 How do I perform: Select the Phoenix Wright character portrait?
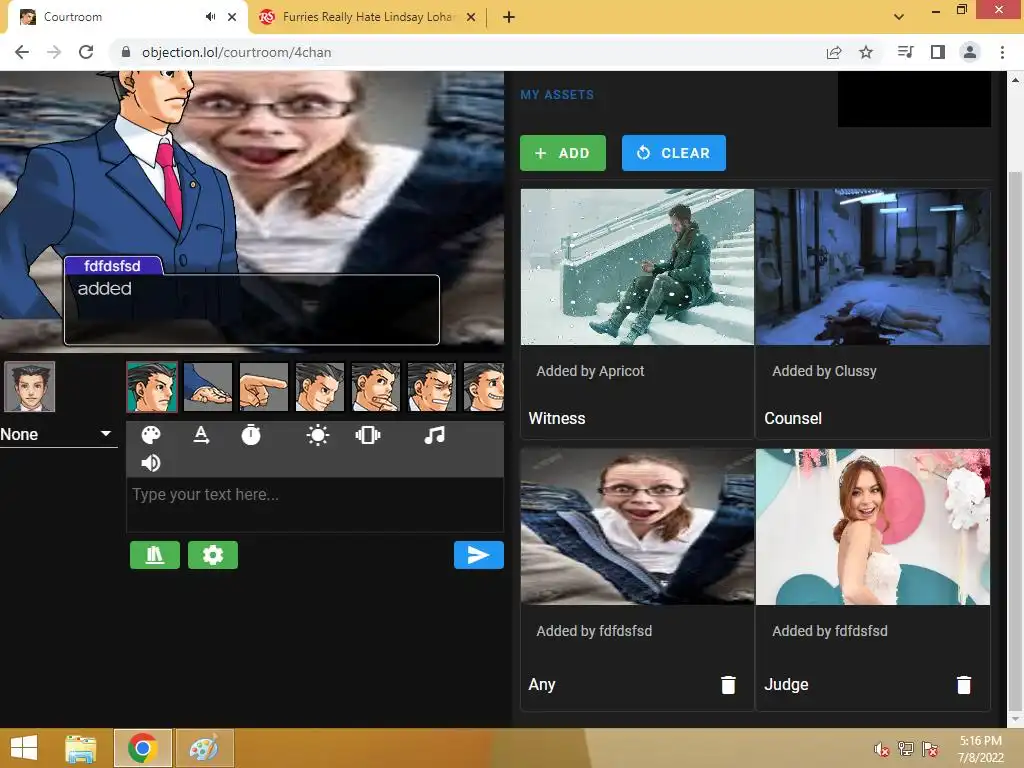29,387
